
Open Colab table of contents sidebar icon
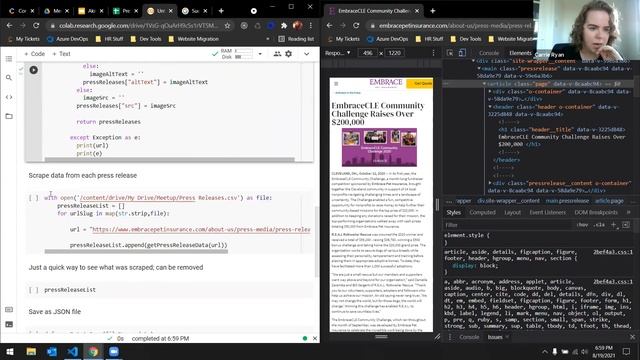click(9, 59)
